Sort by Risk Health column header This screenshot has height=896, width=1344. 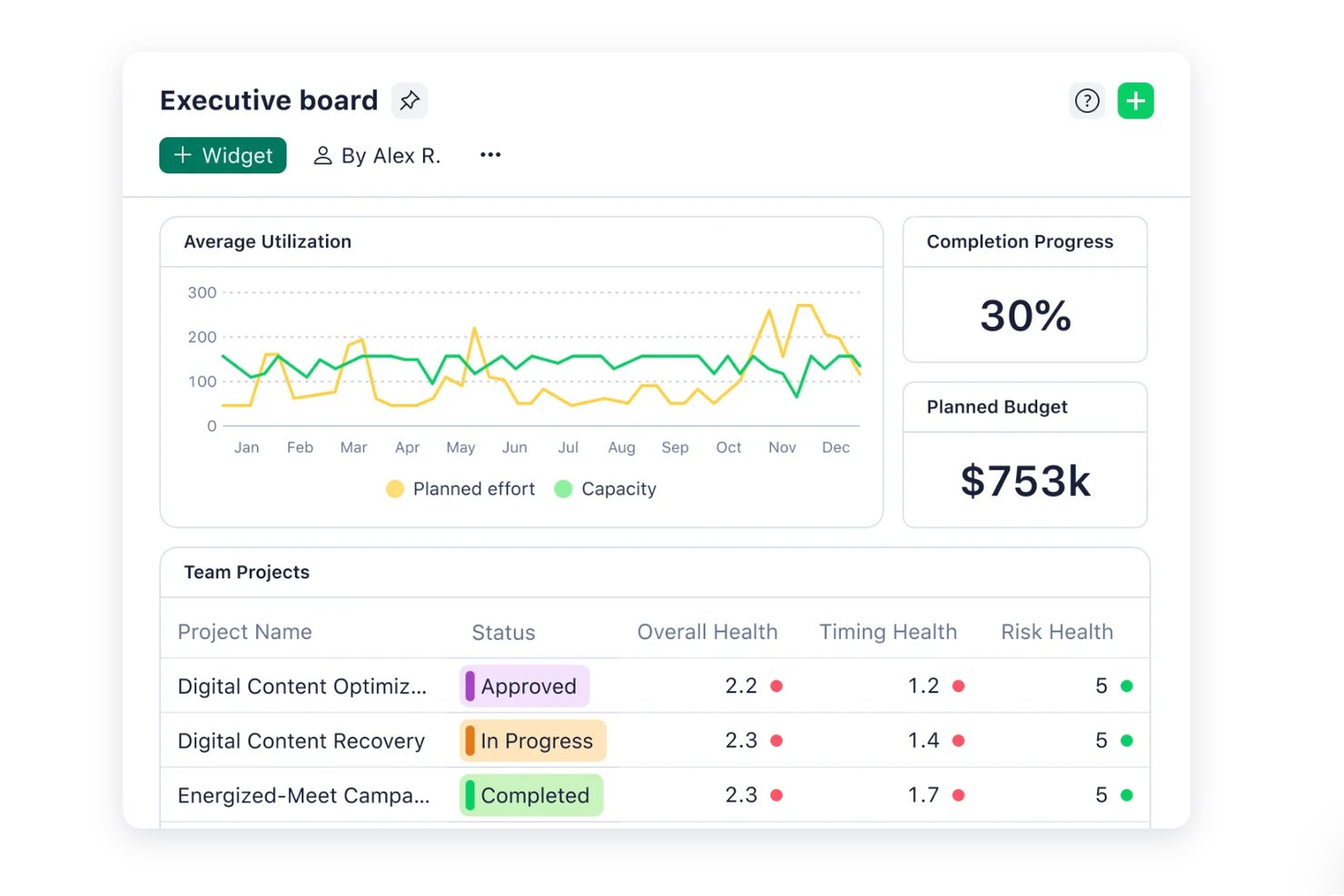tap(1057, 632)
